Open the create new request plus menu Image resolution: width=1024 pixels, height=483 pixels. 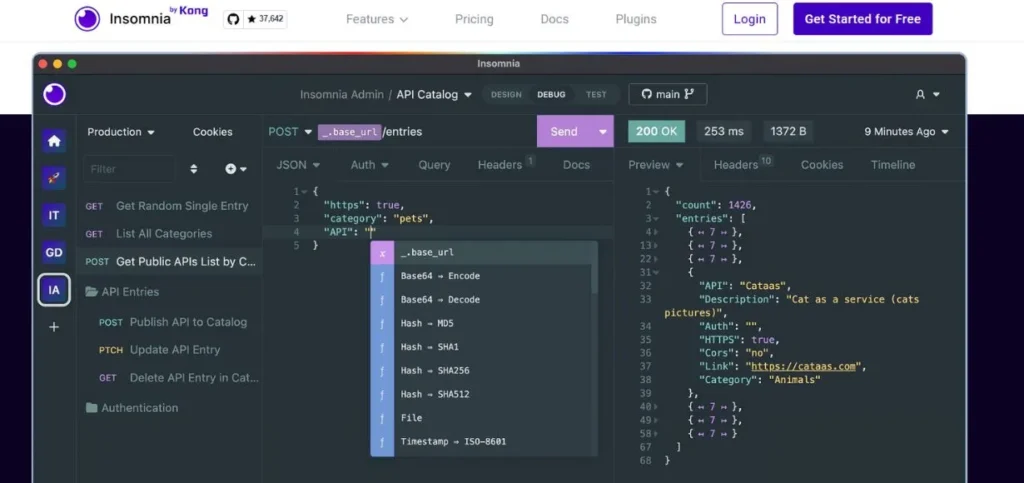pos(236,169)
